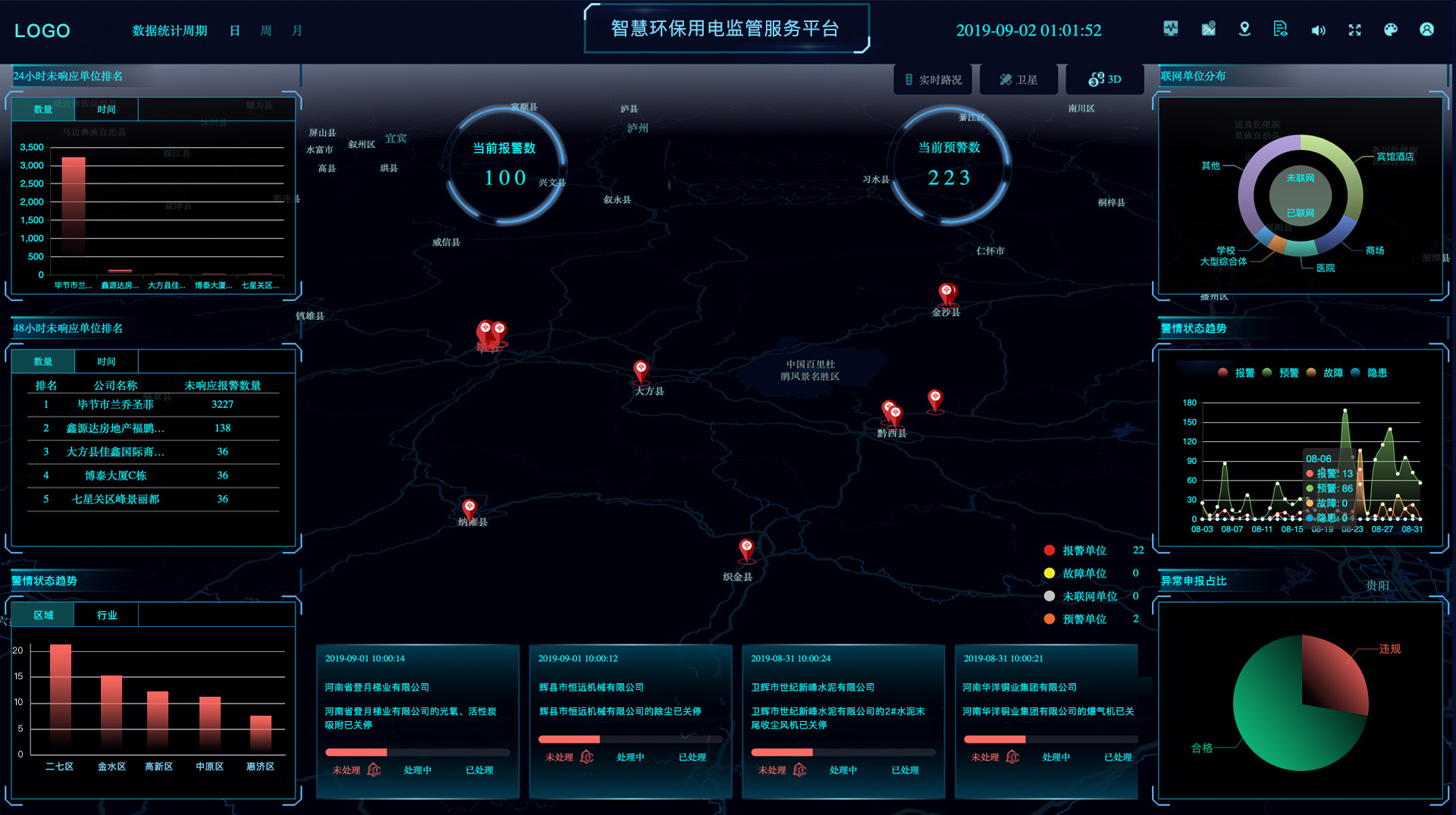Select row 毕节市兰乔圣菲 in ranking table

click(x=153, y=404)
